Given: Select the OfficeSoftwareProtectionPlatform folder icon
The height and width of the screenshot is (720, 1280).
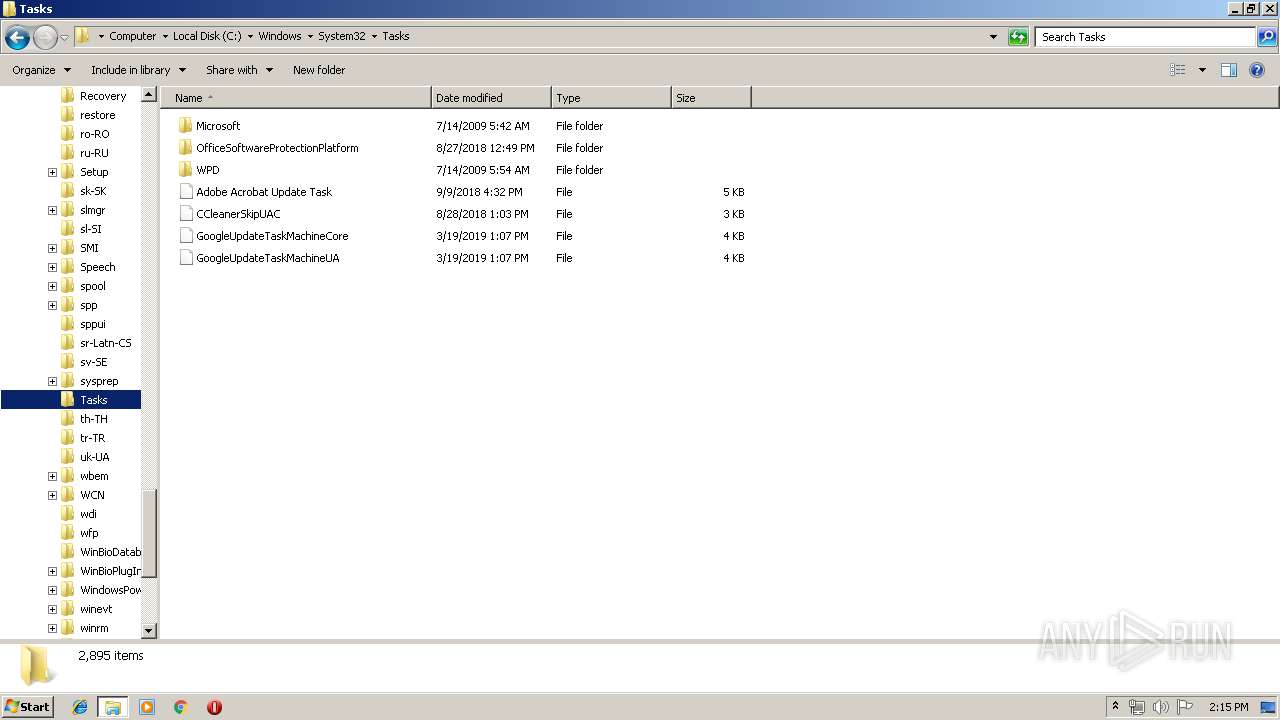Looking at the screenshot, I should [x=185, y=148].
